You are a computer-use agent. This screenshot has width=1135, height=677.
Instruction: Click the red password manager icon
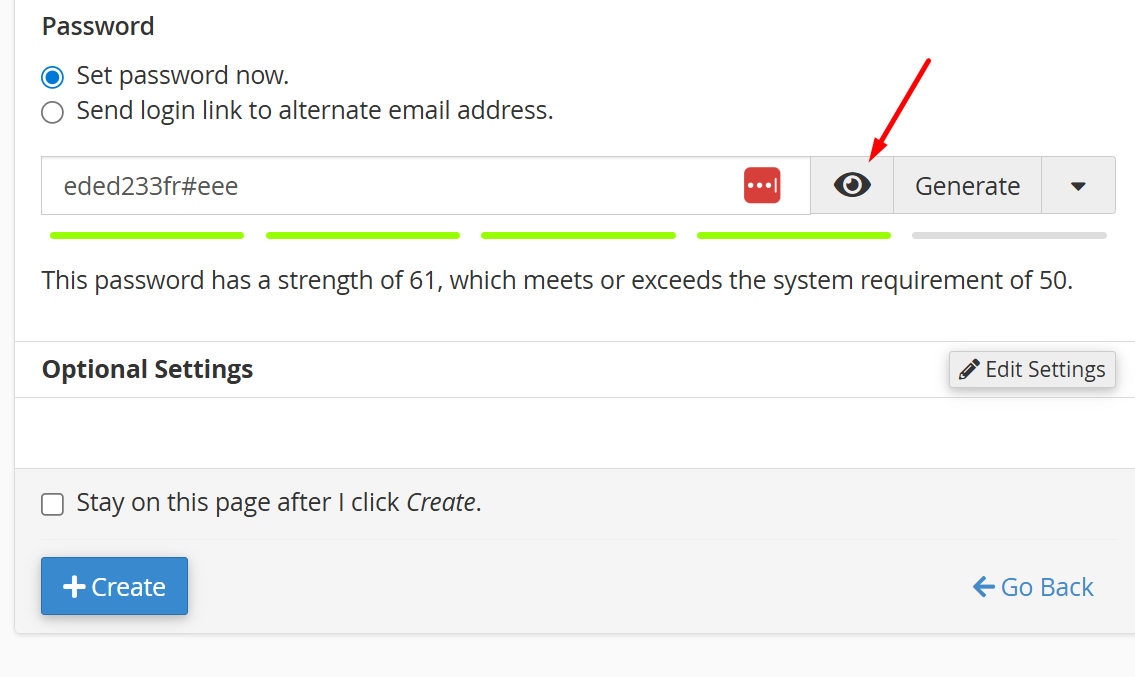click(762, 185)
